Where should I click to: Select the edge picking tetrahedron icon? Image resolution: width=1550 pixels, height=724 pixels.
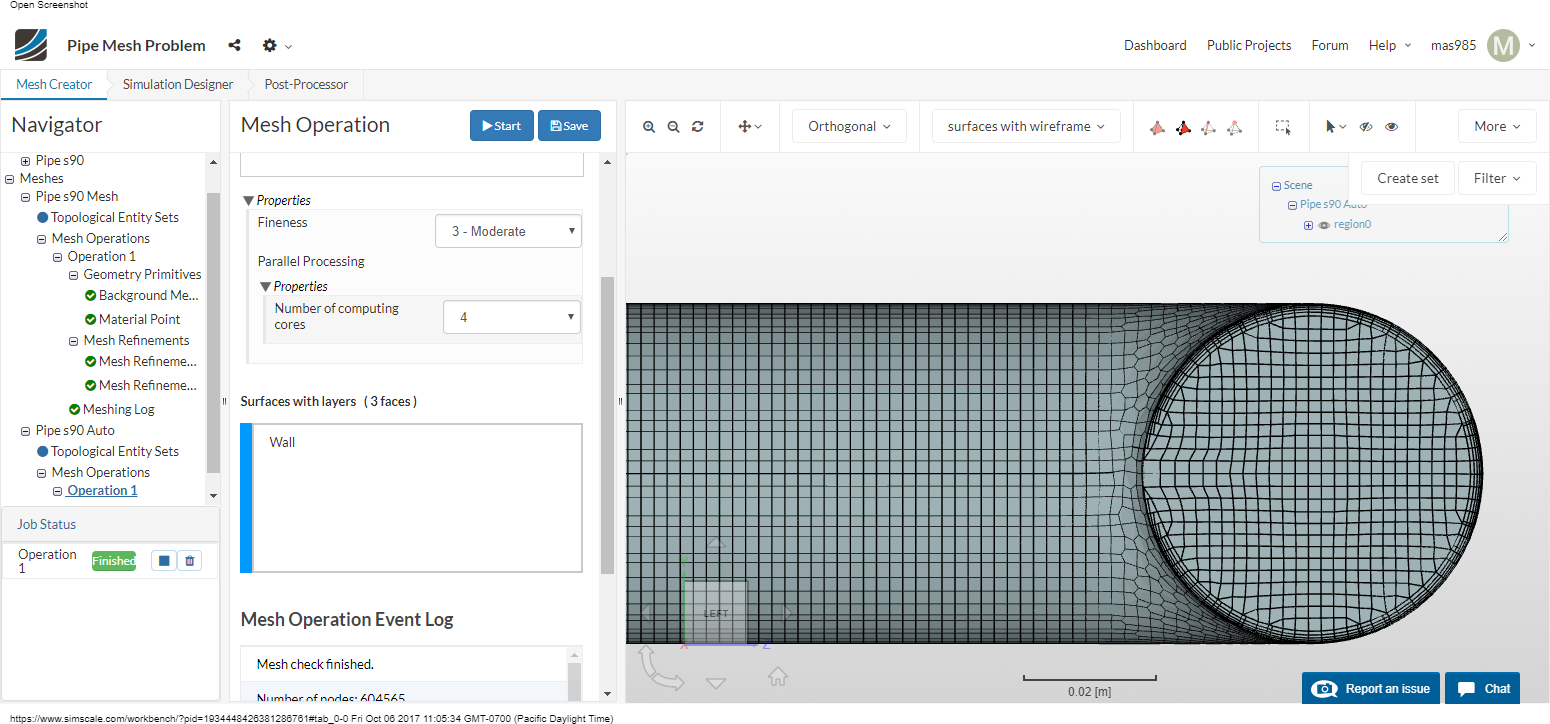1208,127
